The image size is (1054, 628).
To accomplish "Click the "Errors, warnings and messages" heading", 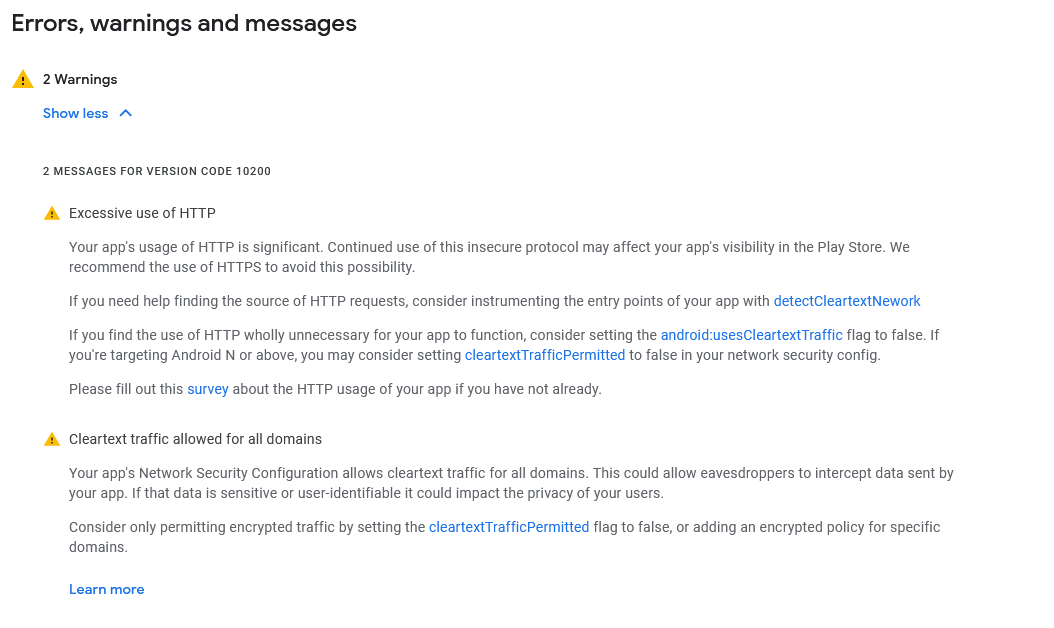I will (x=184, y=24).
